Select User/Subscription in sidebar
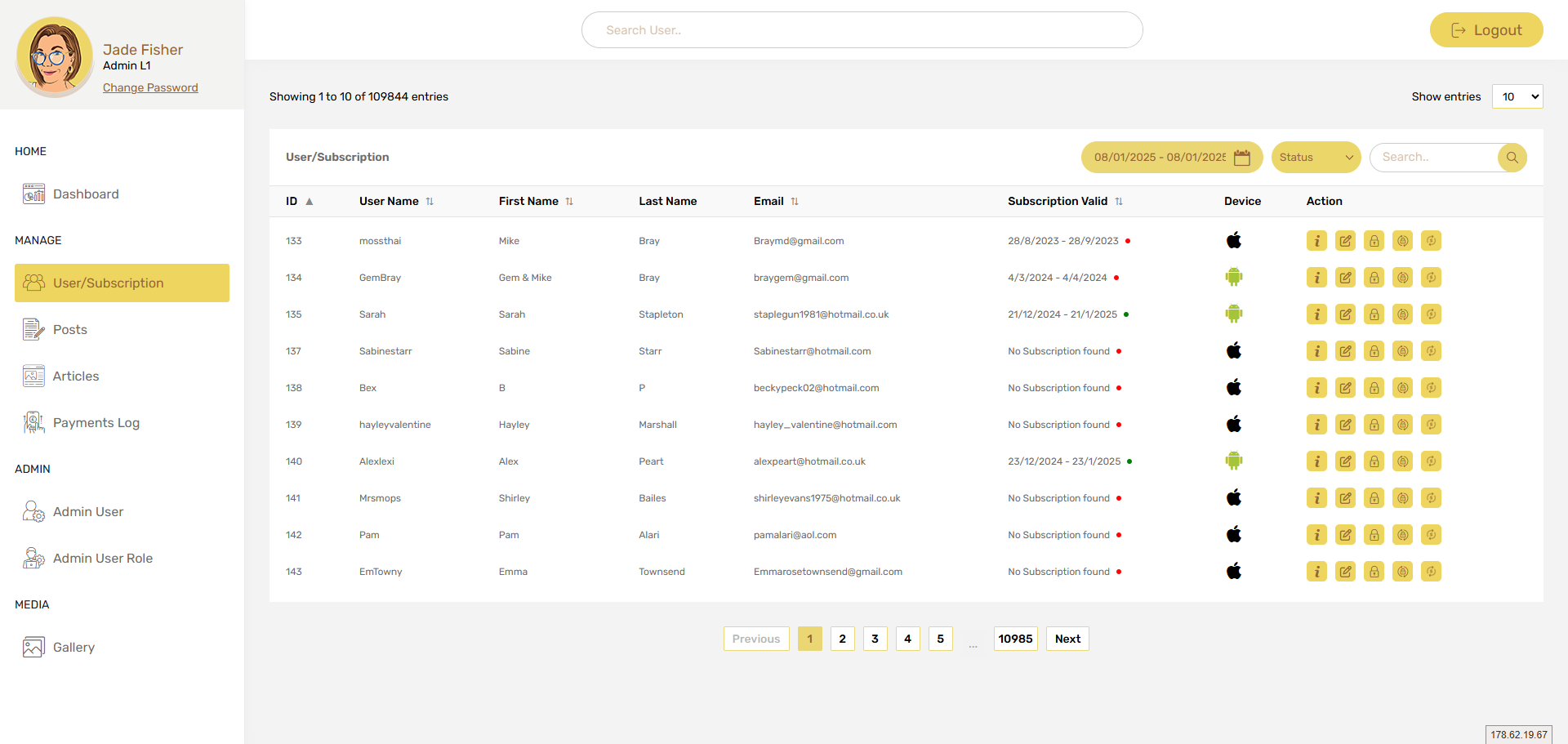 tap(122, 283)
